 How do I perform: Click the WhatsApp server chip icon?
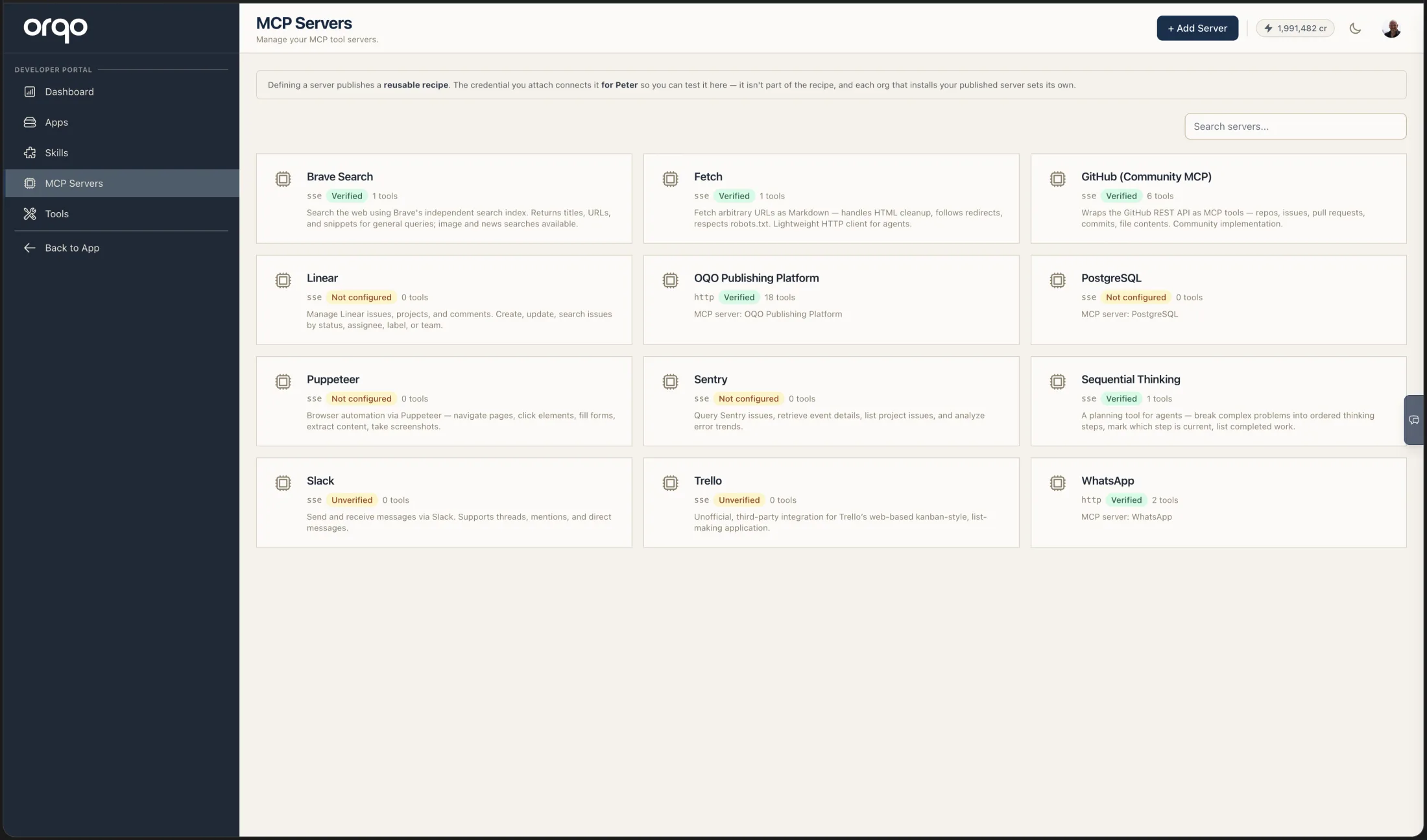click(x=1057, y=483)
